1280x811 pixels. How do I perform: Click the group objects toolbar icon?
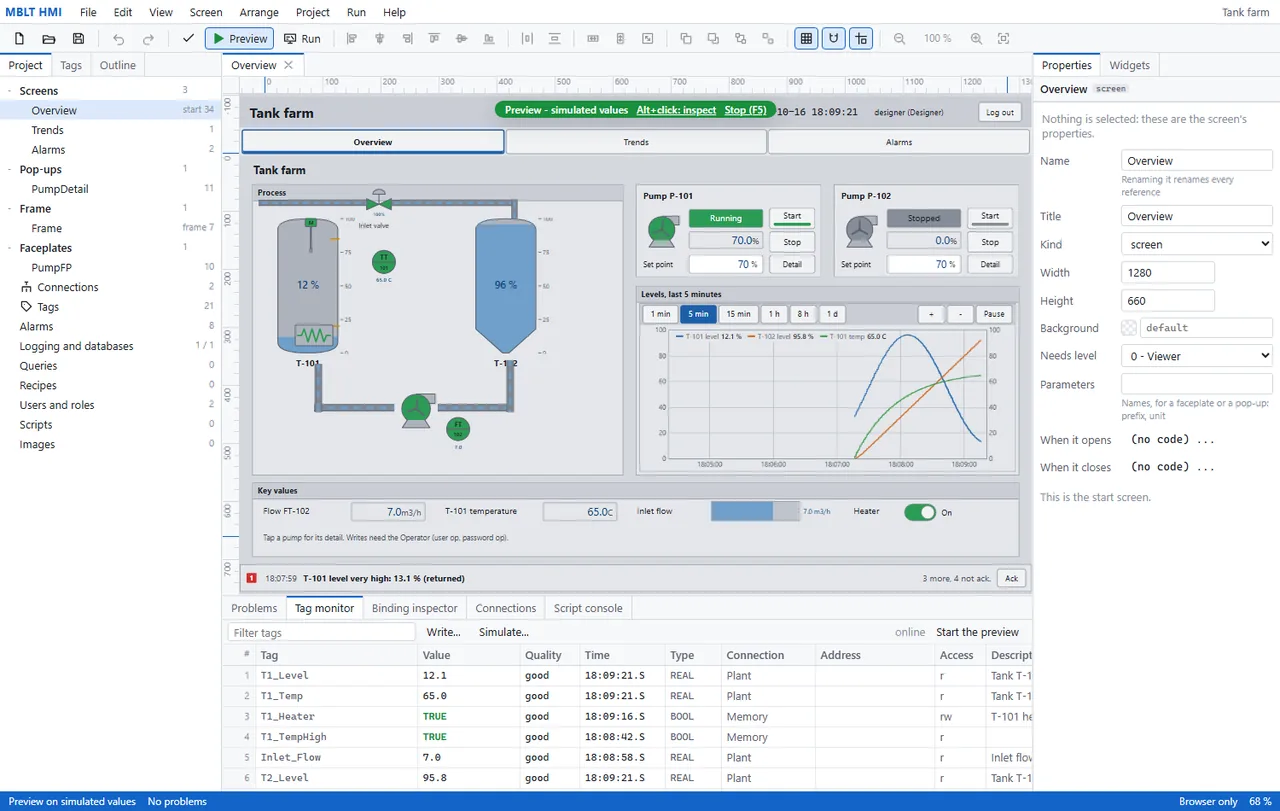[x=741, y=39]
